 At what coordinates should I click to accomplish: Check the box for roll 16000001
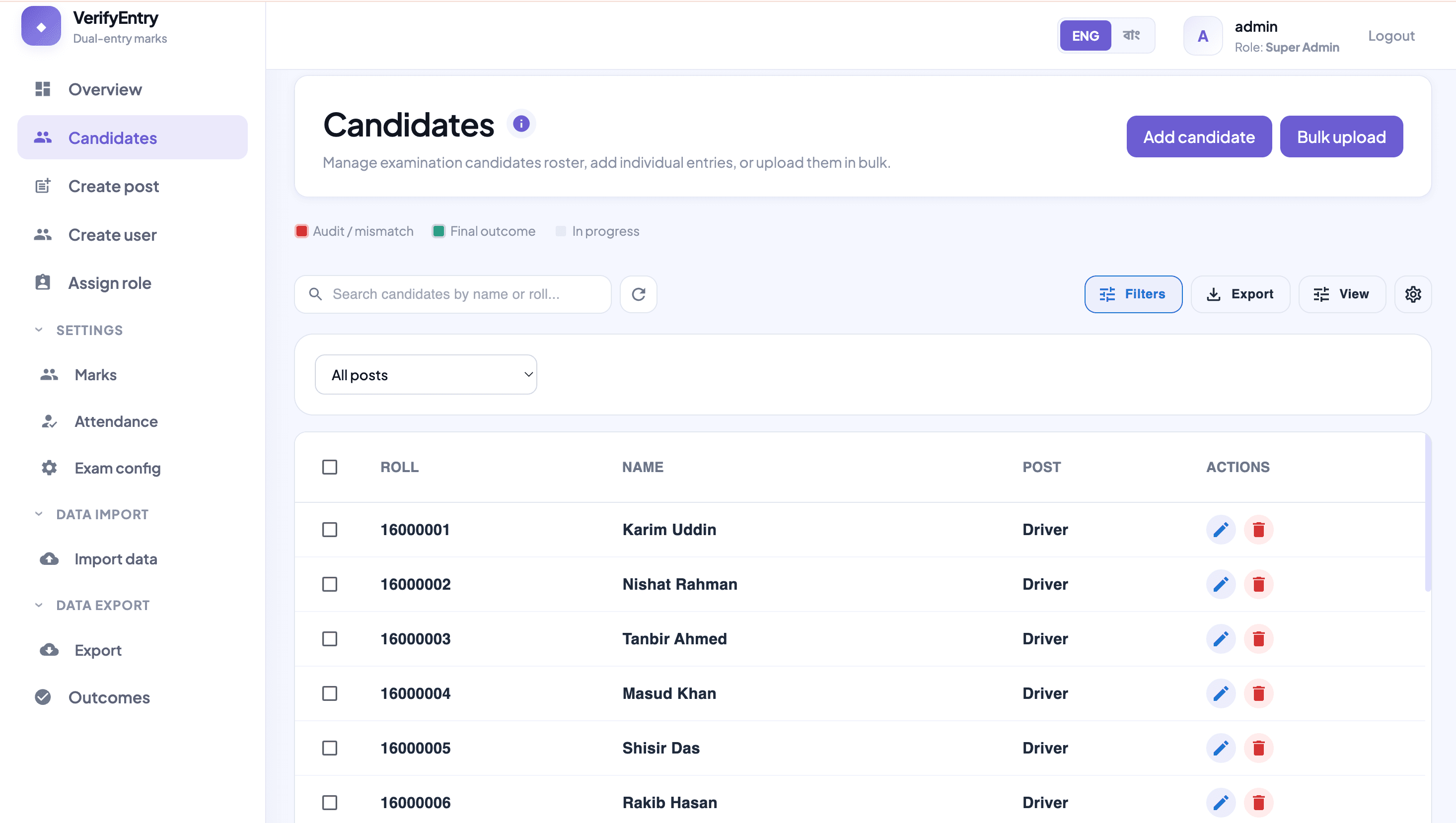(x=330, y=530)
